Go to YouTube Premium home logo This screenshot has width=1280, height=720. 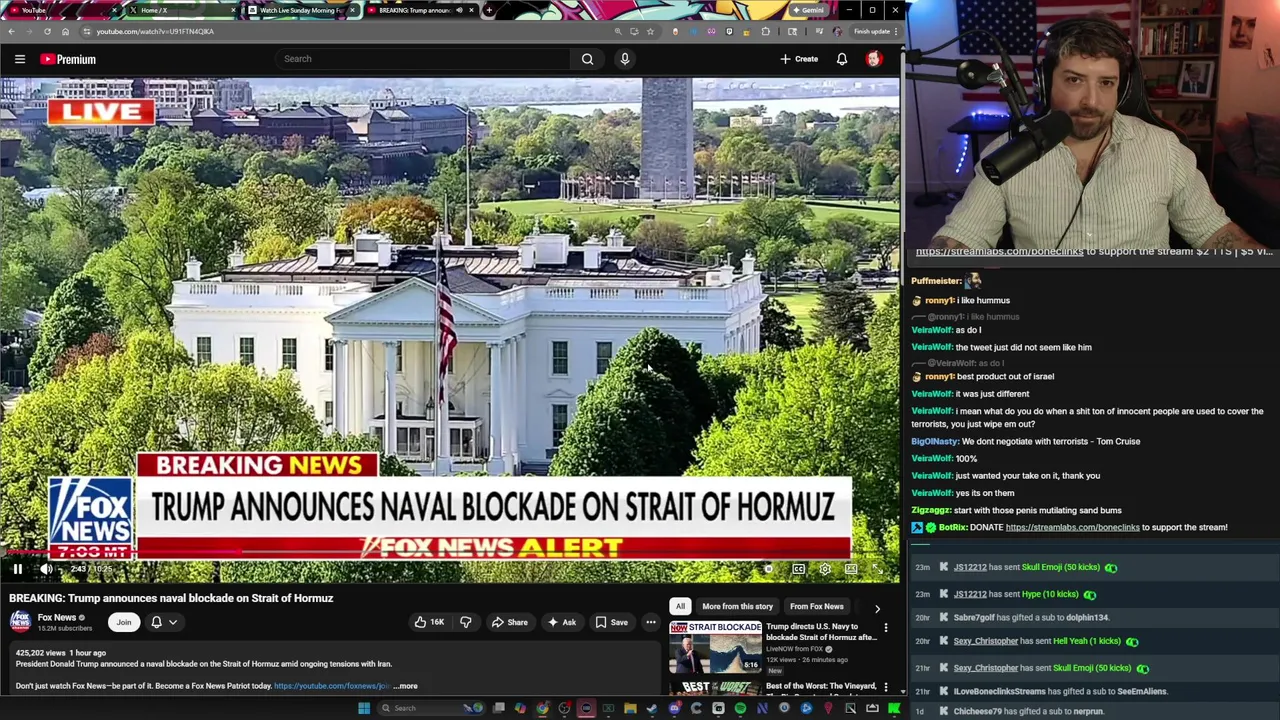(68, 59)
